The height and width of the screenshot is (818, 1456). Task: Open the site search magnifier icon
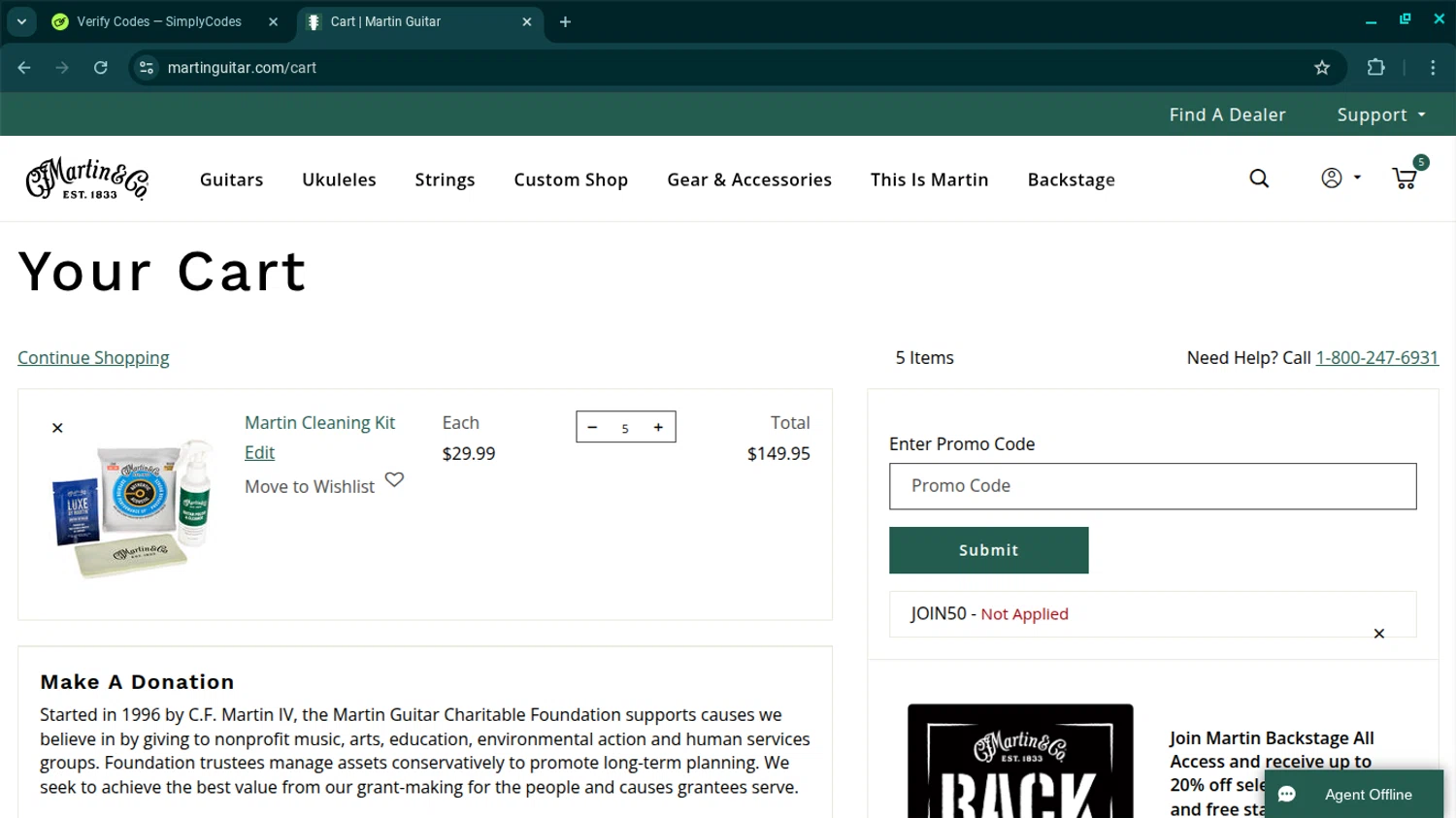1259,179
